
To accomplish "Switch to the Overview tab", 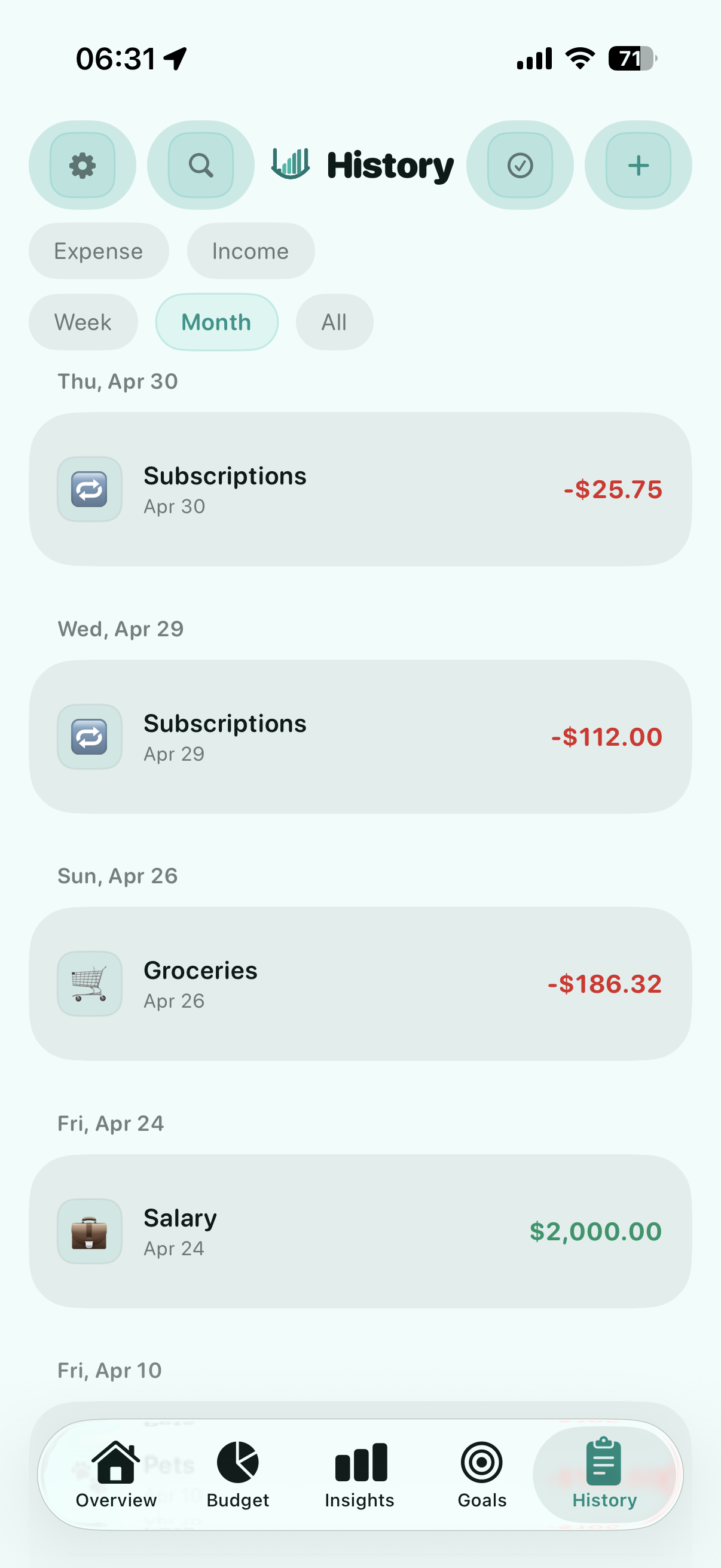I will coord(115,1474).
